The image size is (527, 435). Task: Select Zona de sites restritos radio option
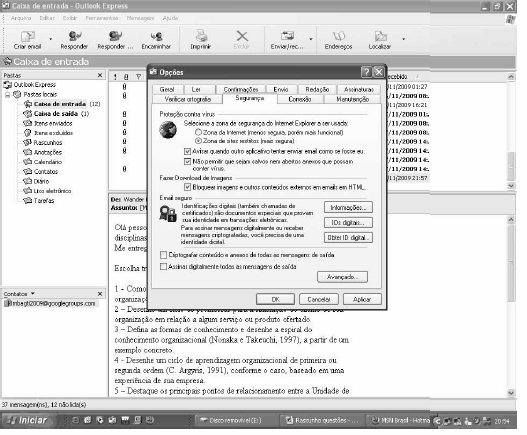pos(199,141)
